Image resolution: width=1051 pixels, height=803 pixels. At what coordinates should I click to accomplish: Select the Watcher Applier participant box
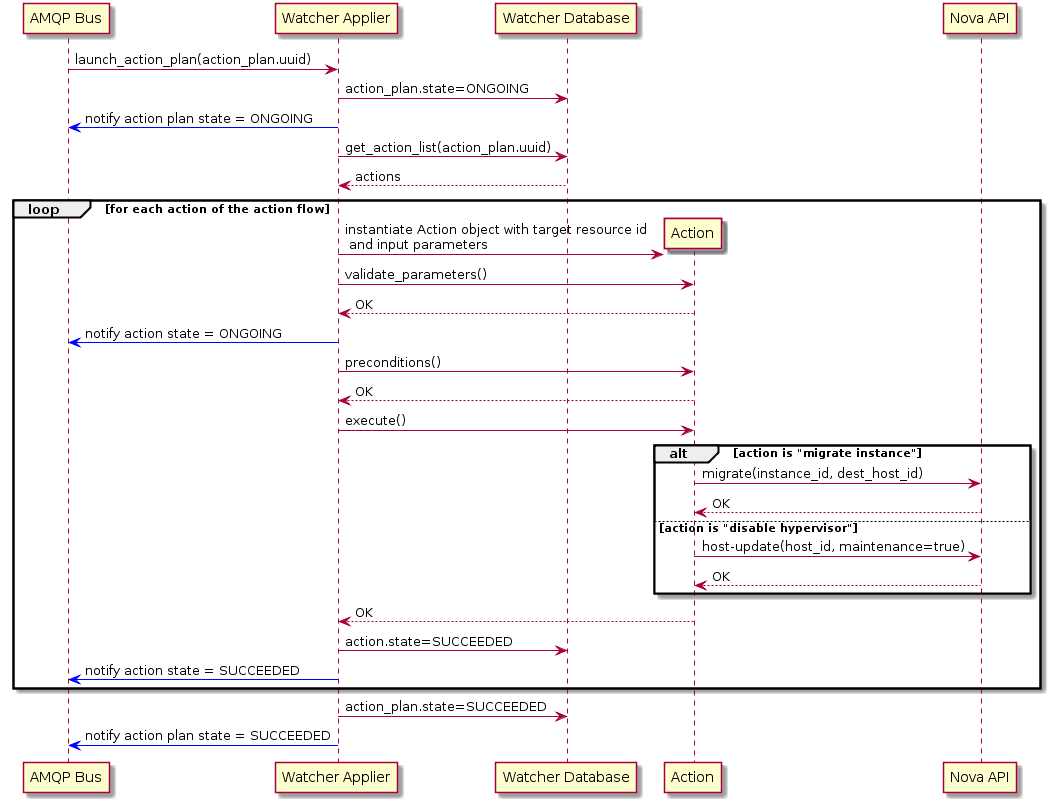336,18
